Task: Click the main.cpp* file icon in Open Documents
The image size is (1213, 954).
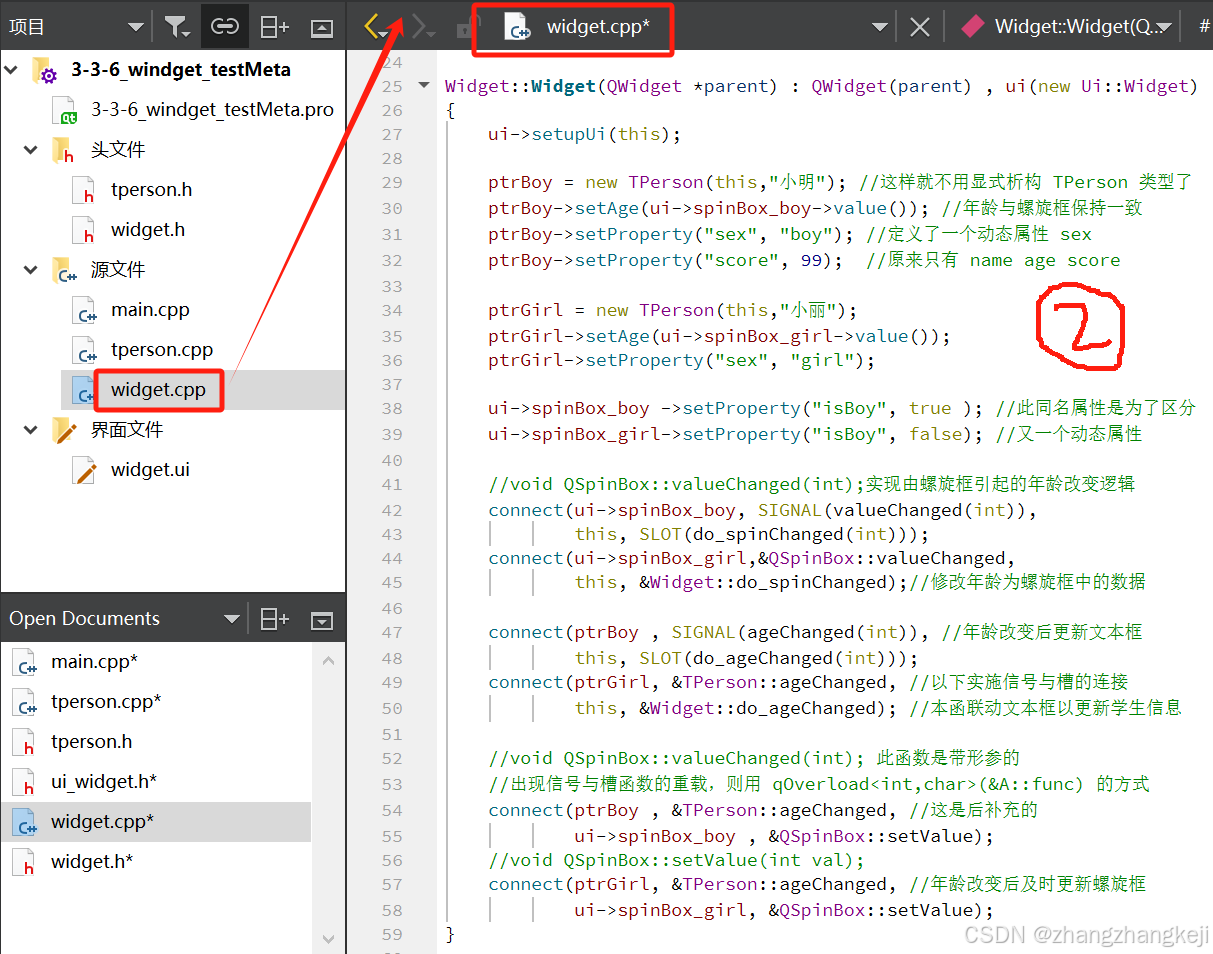Action: tap(25, 662)
